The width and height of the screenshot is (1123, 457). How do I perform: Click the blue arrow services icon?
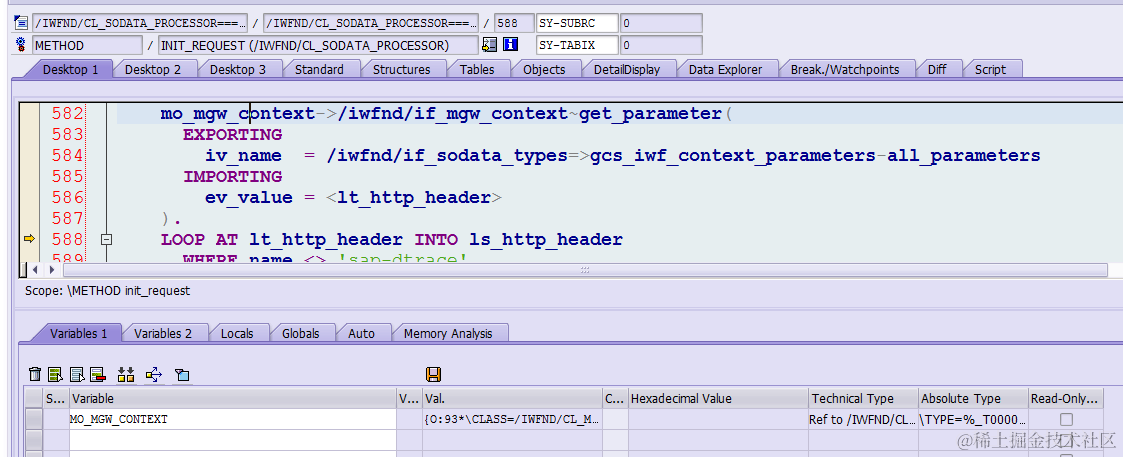point(154,374)
